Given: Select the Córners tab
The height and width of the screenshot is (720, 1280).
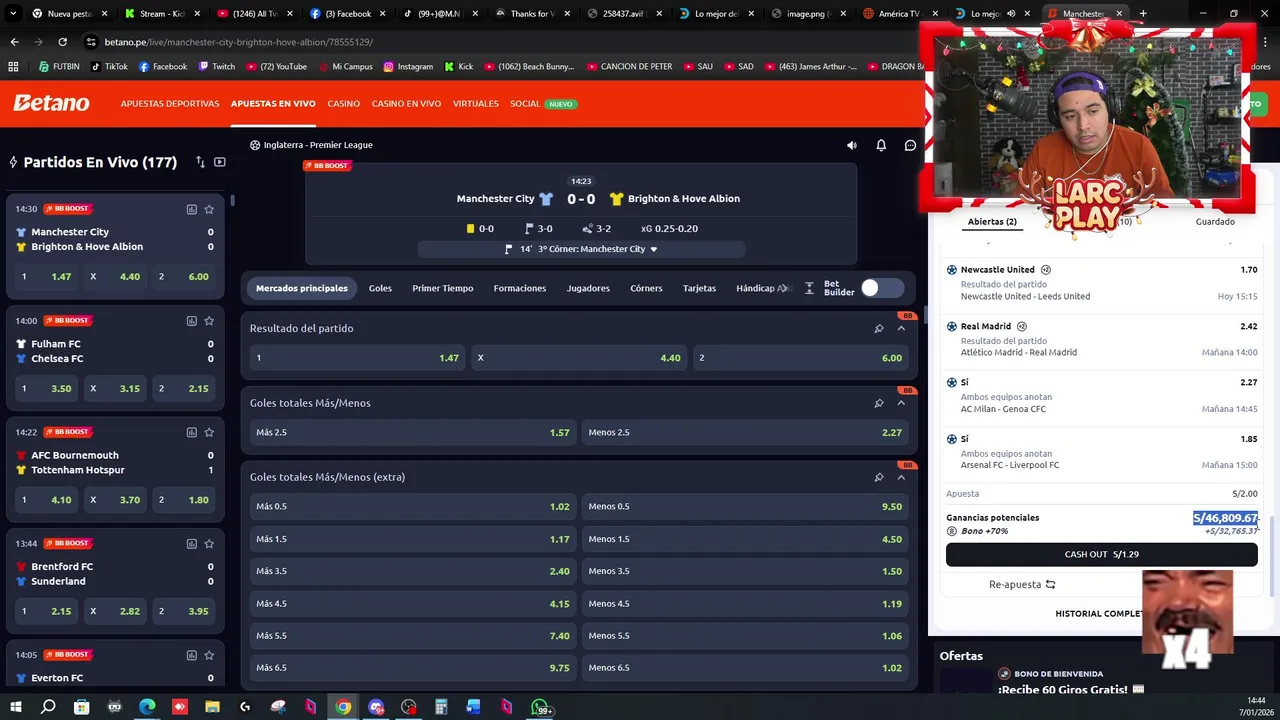Looking at the screenshot, I should (x=646, y=288).
